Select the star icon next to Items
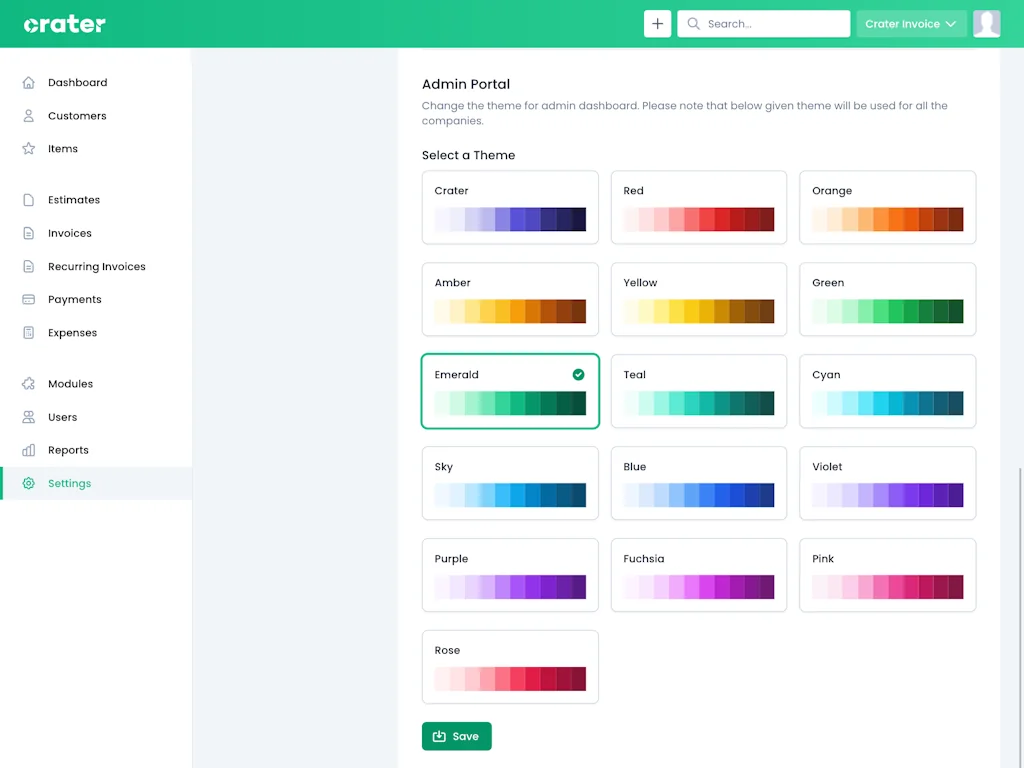 tap(28, 149)
